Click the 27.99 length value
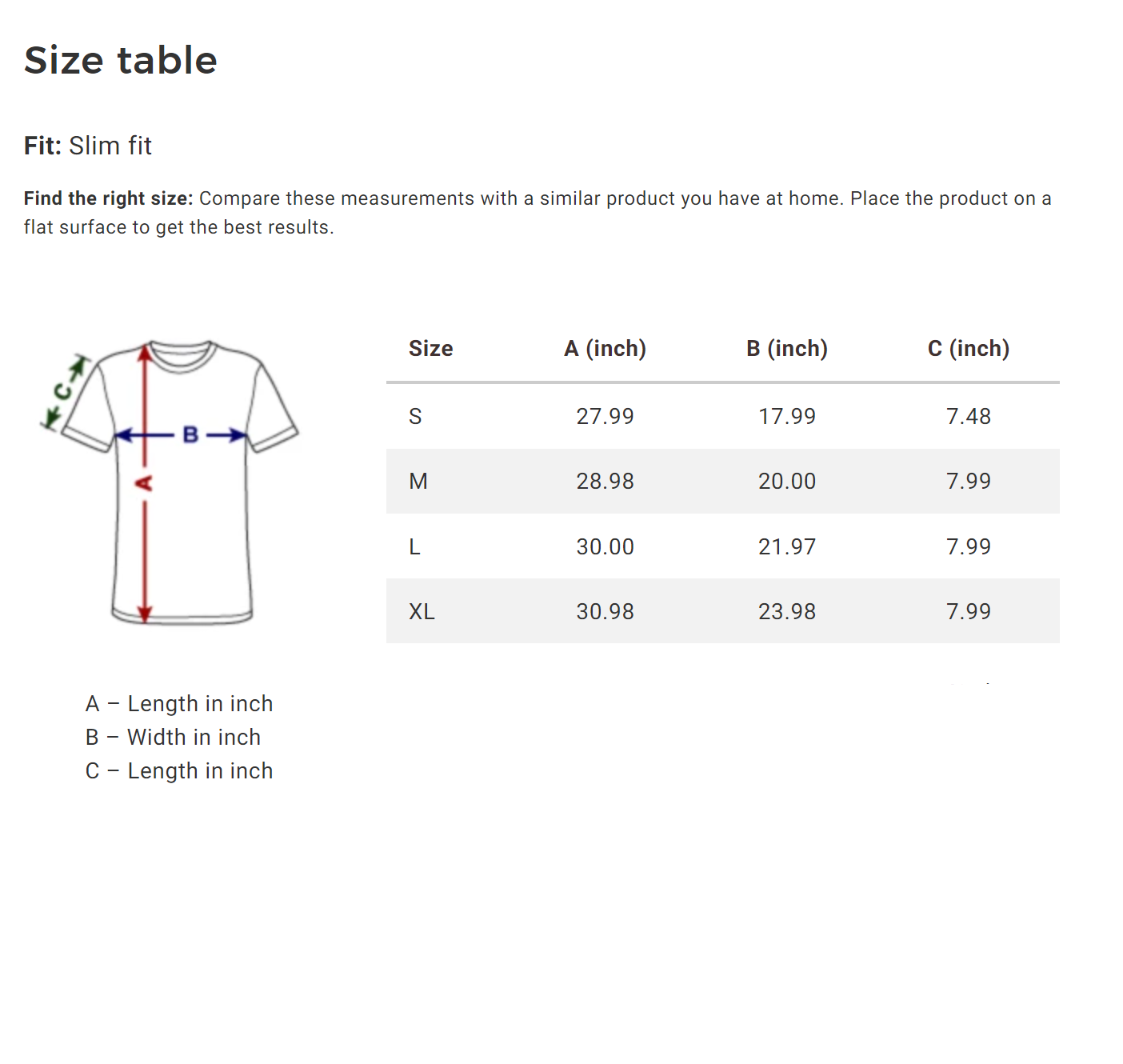Viewport: 1123px width, 1064px height. [605, 417]
